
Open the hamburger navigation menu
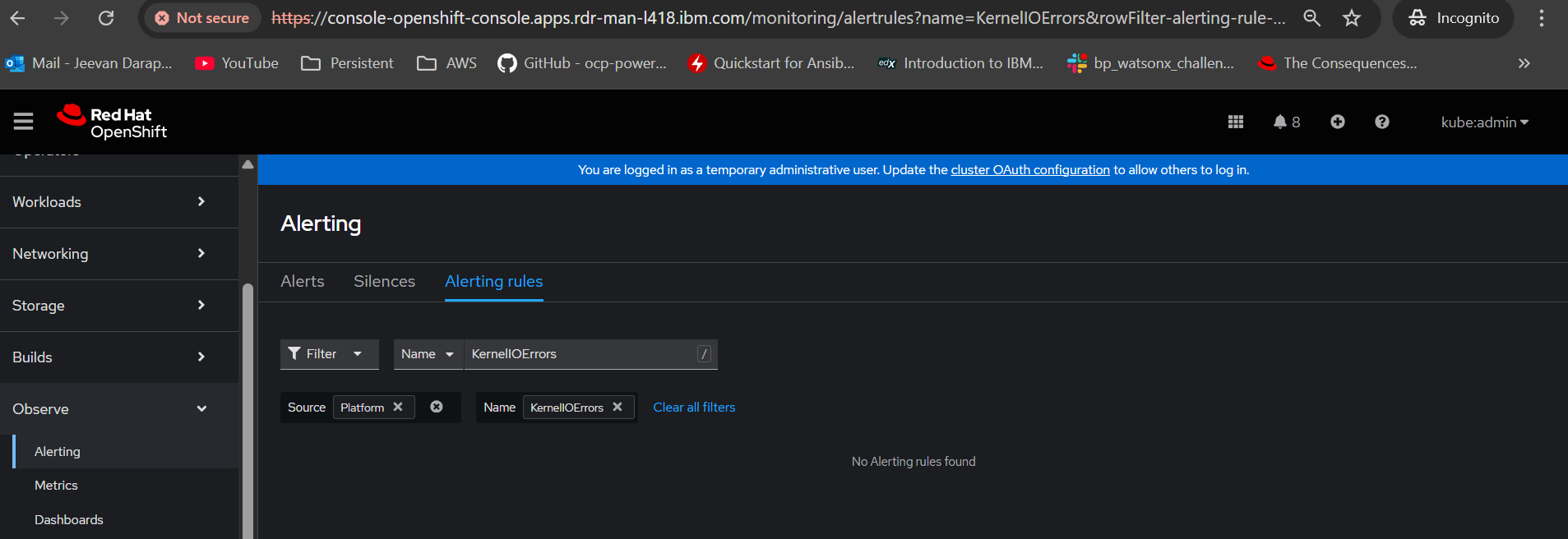(x=23, y=122)
